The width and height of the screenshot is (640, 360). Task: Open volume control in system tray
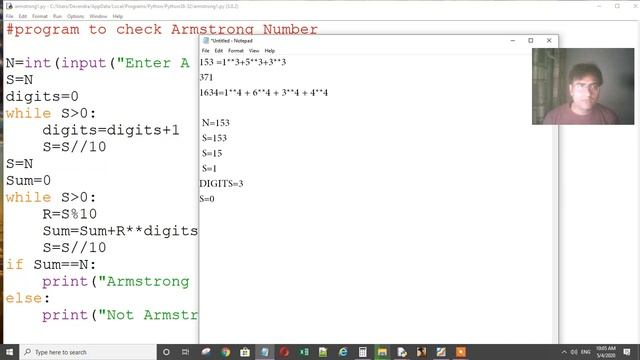574,352
